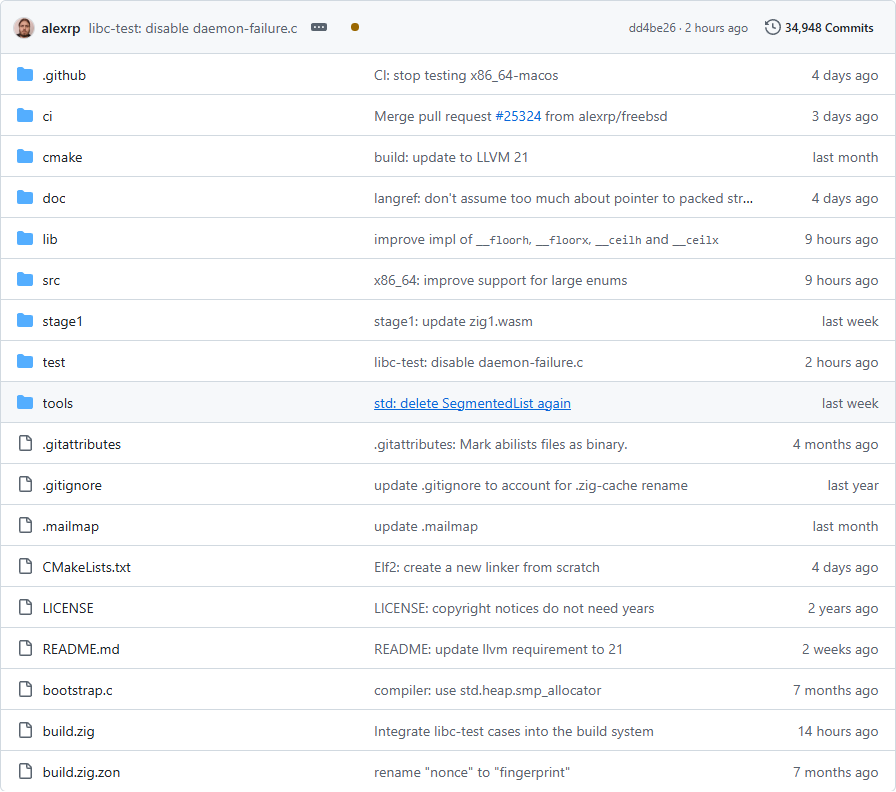Click the LICENSE file icon

(25, 608)
